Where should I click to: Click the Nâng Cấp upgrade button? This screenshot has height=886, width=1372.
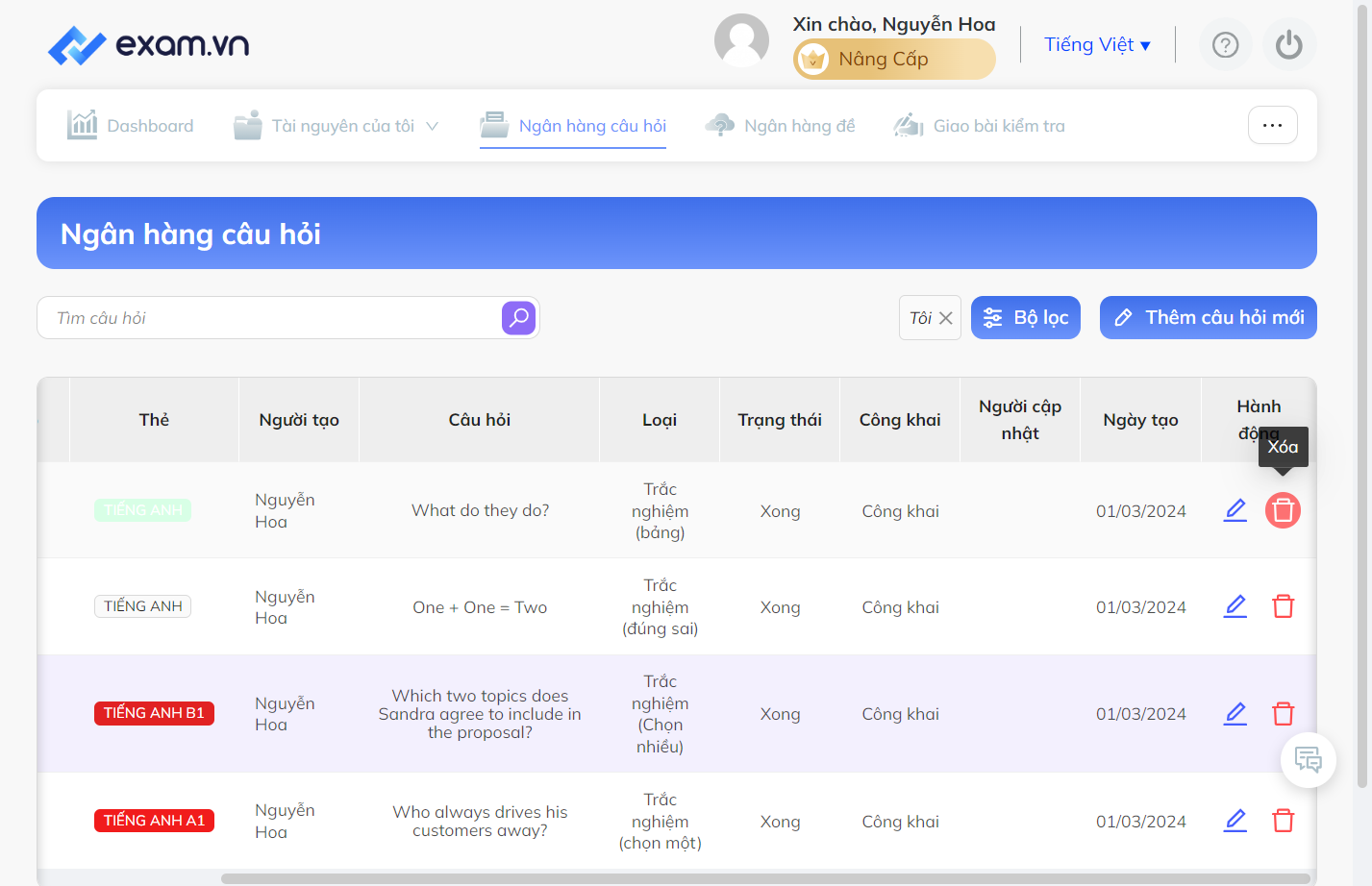(x=894, y=60)
